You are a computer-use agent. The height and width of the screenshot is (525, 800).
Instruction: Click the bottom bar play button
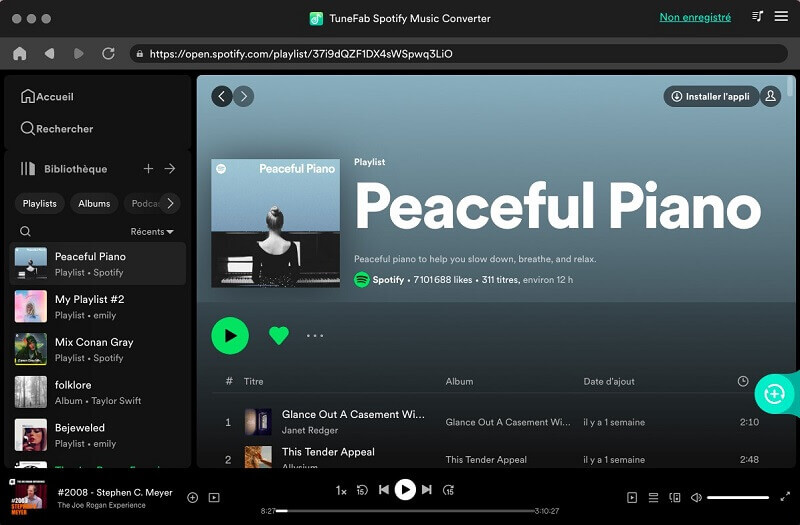point(405,490)
